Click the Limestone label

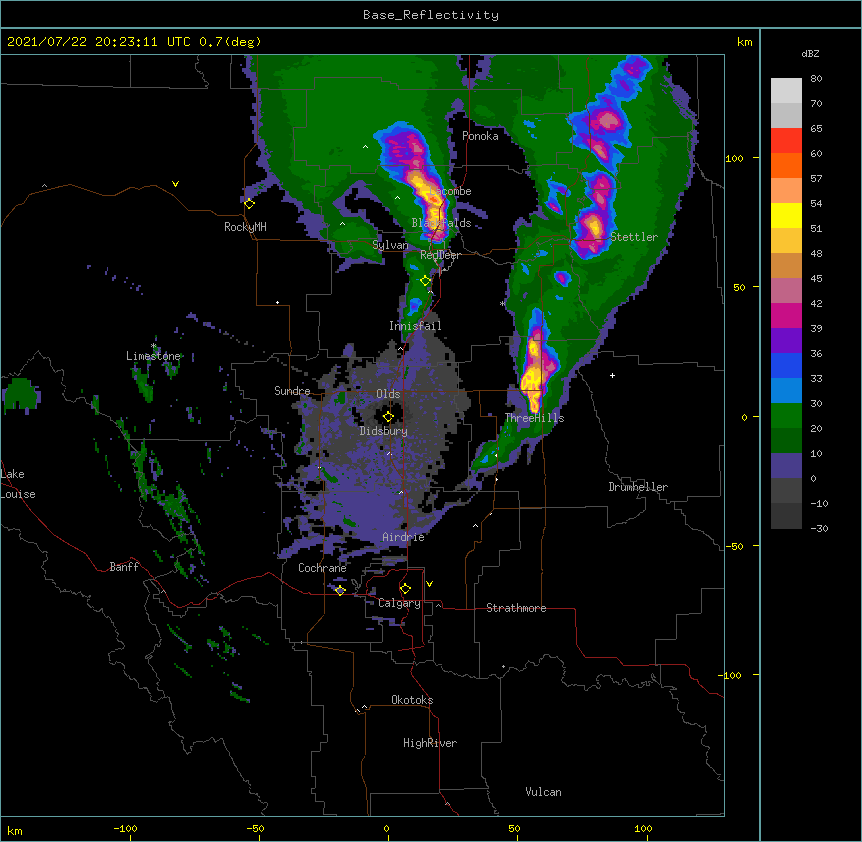(x=153, y=356)
